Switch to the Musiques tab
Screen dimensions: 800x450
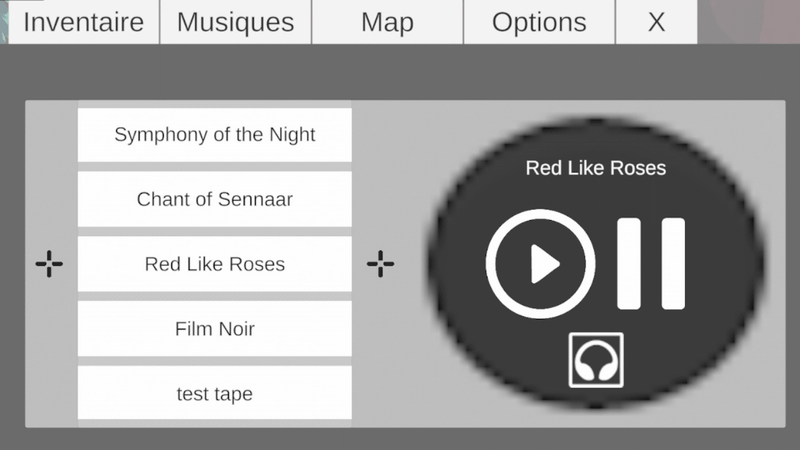pyautogui.click(x=236, y=22)
